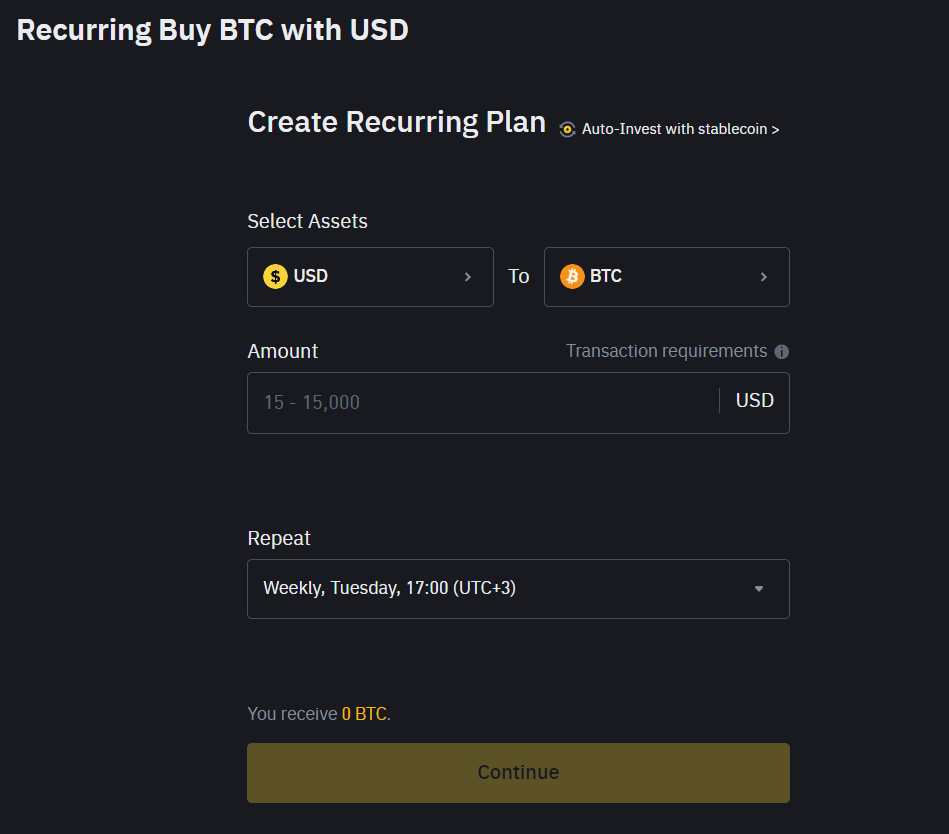Viewport: 949px width, 834px height.
Task: Click the USD suffix in amount field
Action: click(x=755, y=401)
